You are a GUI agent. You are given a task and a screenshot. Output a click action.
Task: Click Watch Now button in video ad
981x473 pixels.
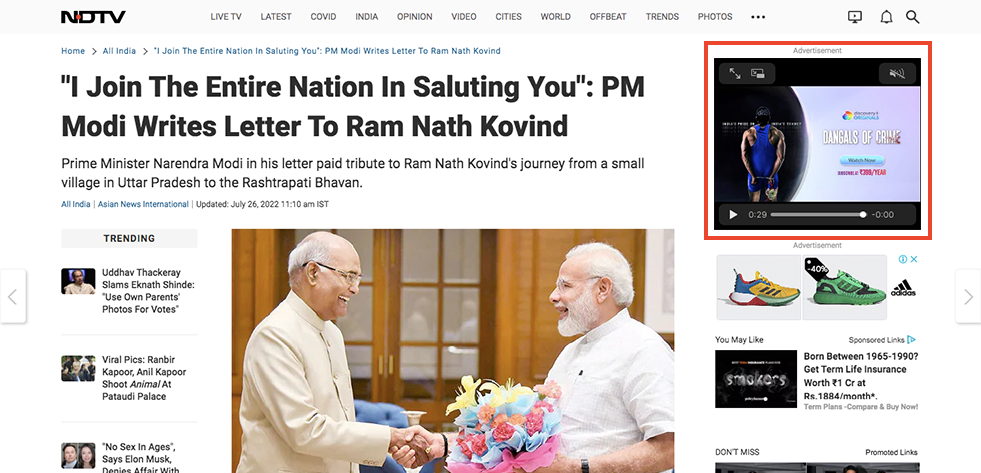[862, 161]
